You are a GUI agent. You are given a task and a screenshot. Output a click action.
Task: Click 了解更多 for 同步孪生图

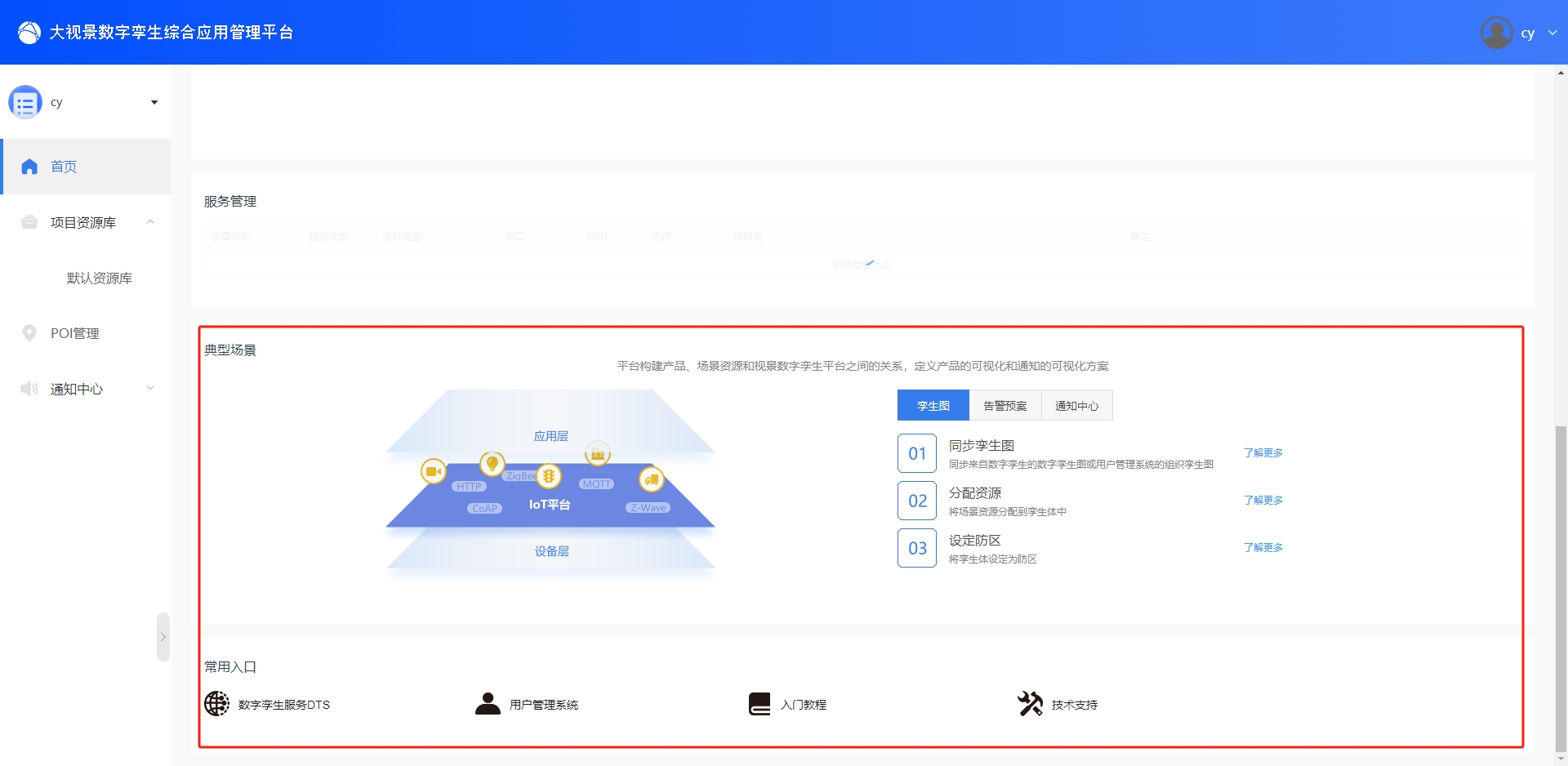(1263, 452)
